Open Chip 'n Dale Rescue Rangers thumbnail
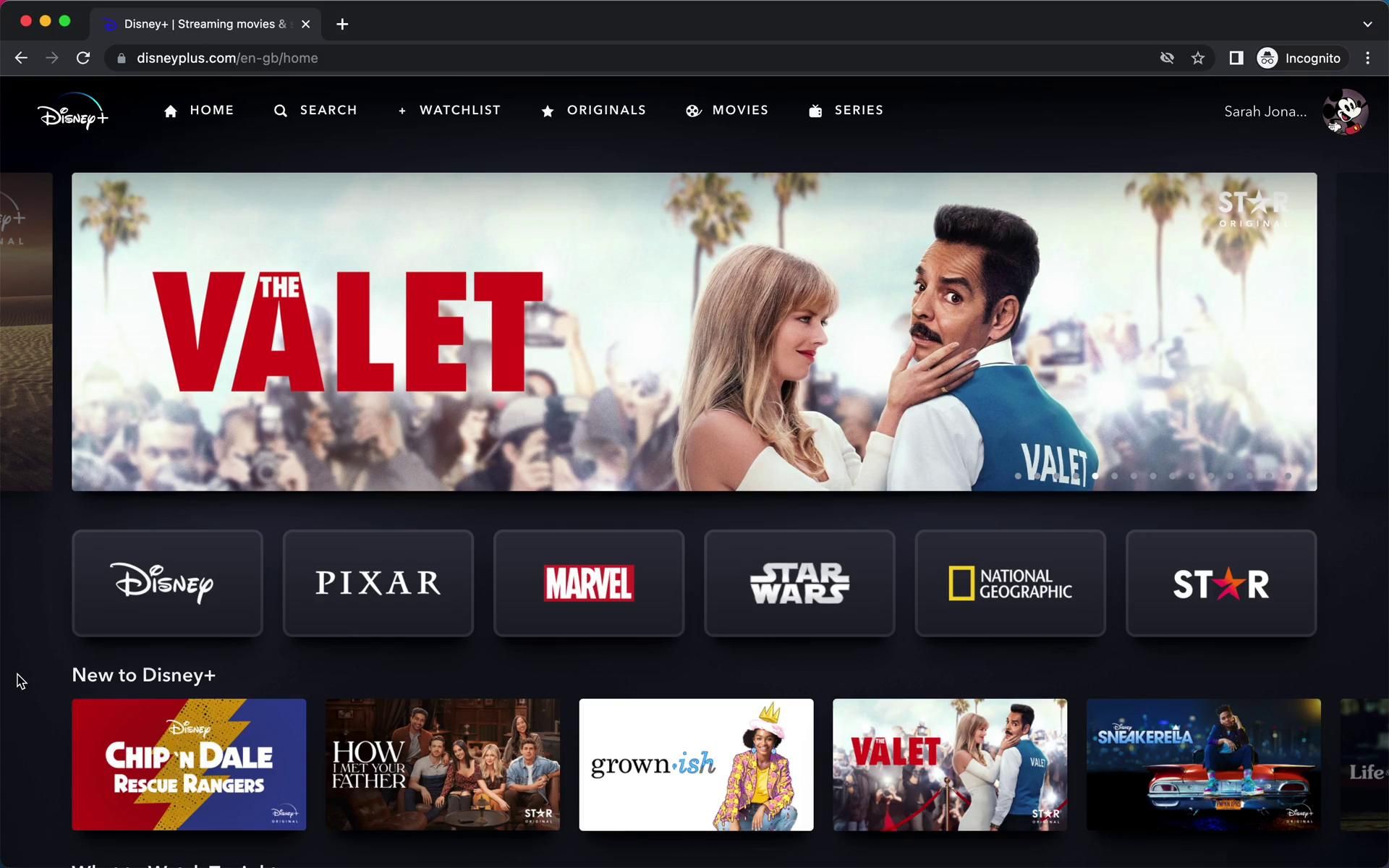The image size is (1389, 868). [x=189, y=764]
